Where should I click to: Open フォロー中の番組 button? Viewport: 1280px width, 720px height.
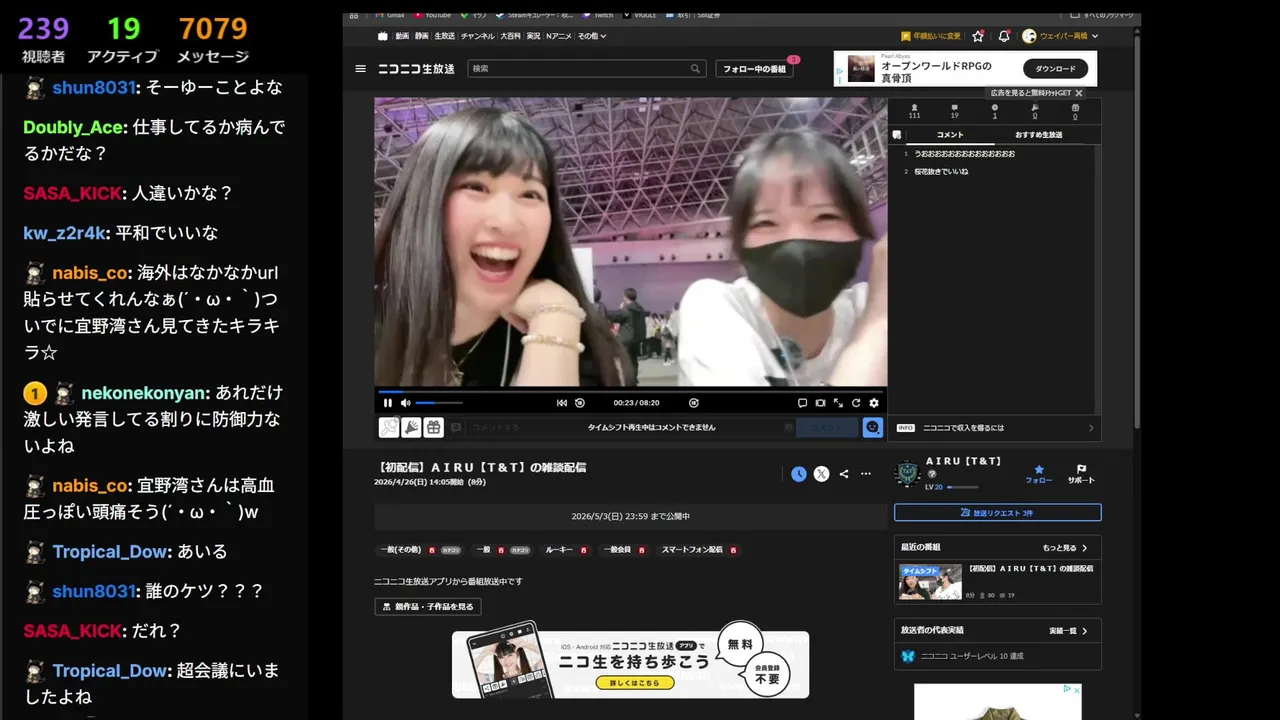[755, 69]
